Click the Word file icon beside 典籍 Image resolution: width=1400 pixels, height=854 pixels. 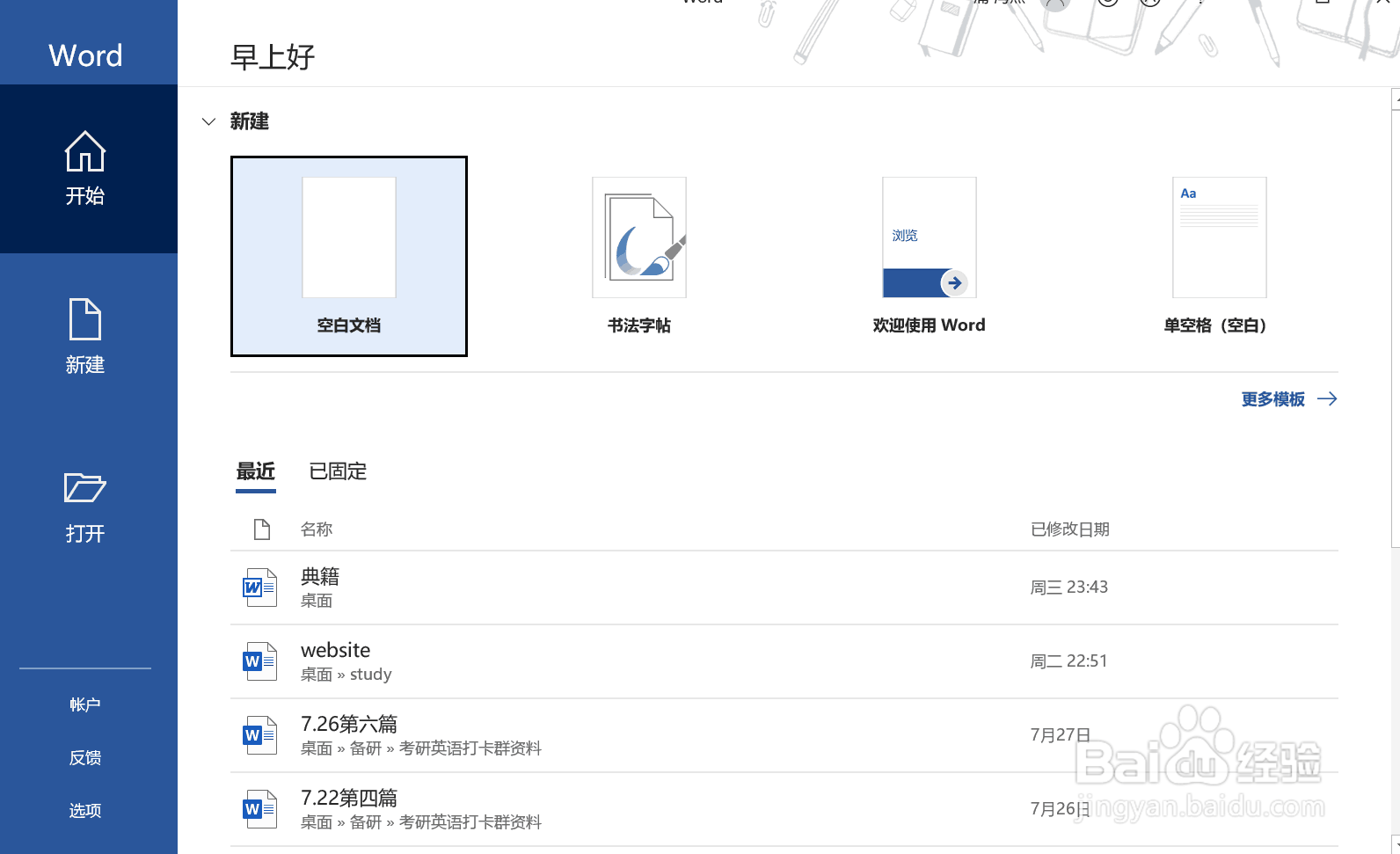pos(259,588)
